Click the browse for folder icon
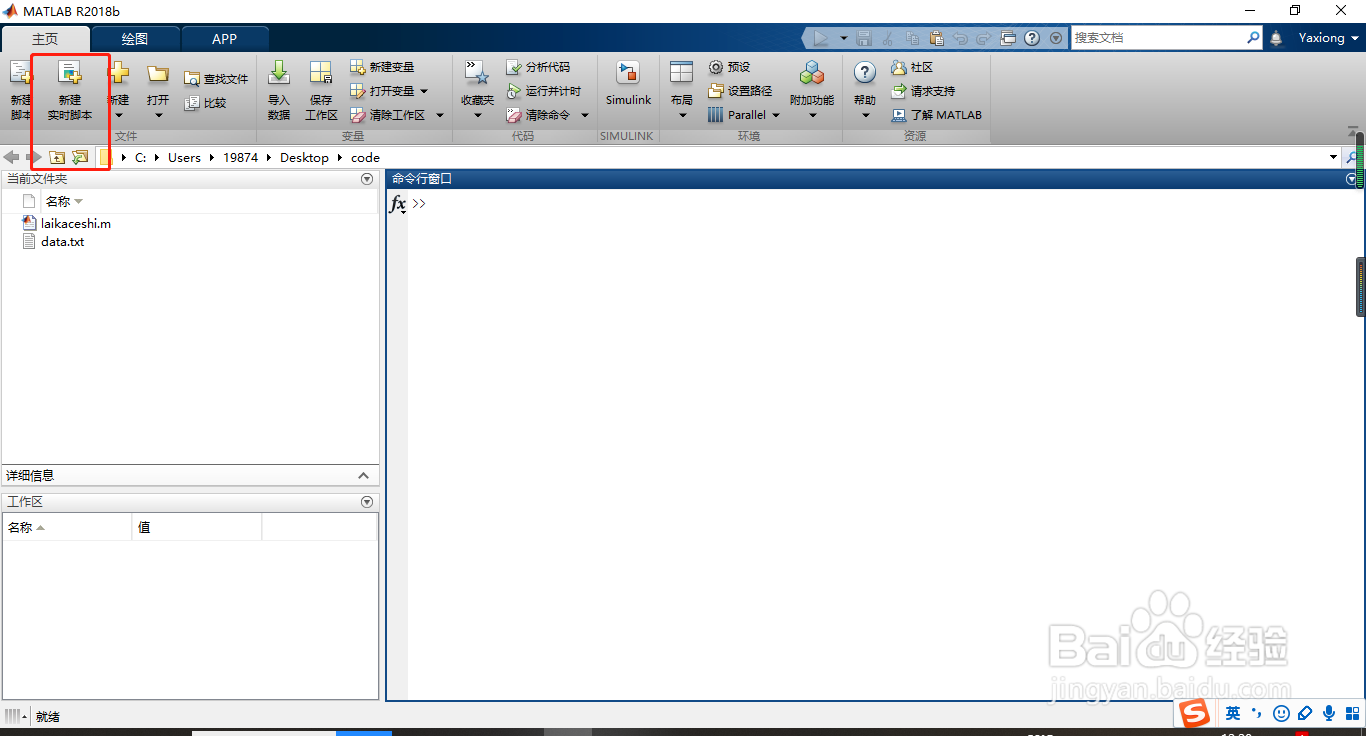This screenshot has height=736, width=1366. point(80,157)
